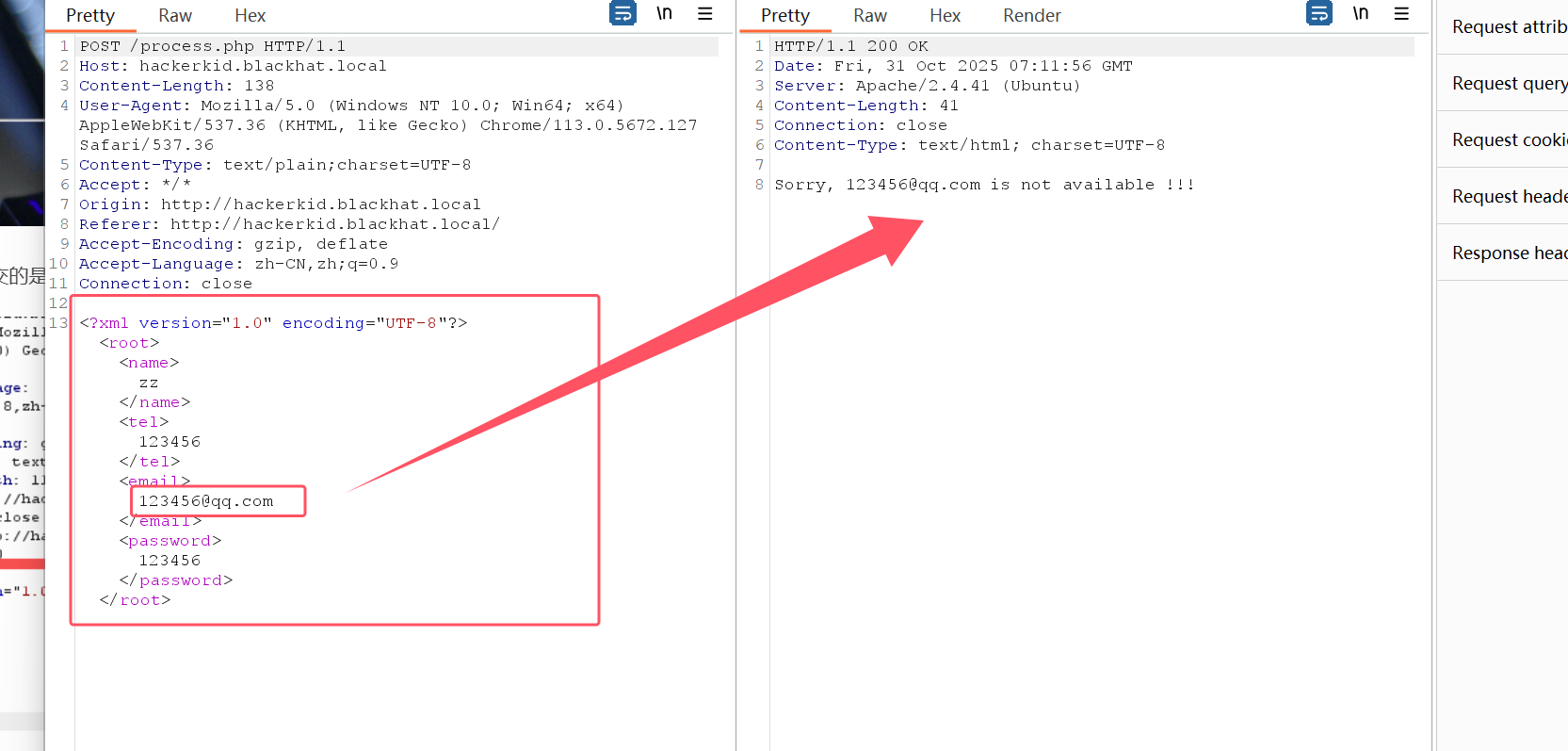Open the response panel hamburger menu
Viewport: 1568px width, 751px height.
[x=1401, y=13]
